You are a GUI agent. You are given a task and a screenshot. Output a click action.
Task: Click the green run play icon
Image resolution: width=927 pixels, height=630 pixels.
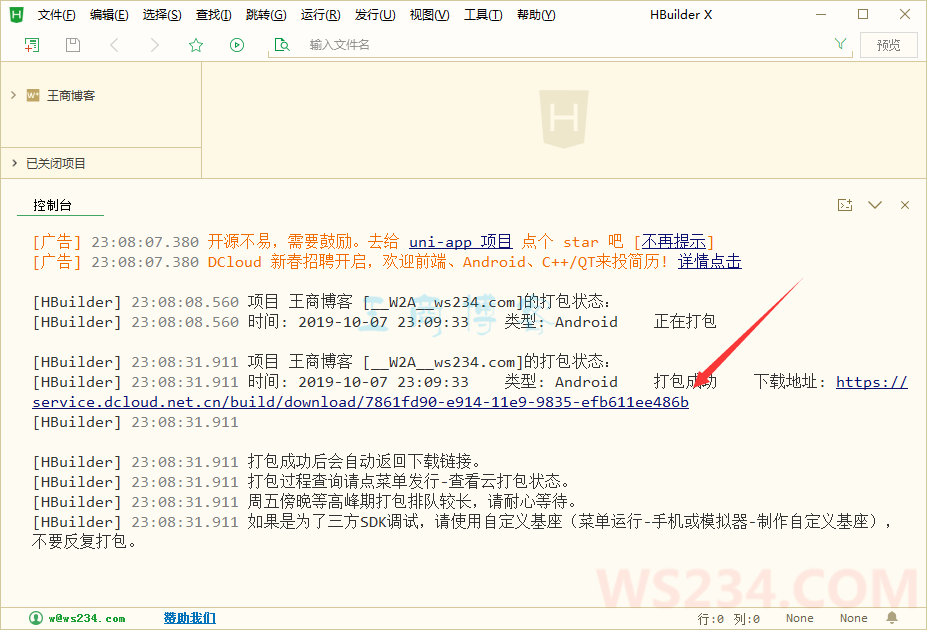pos(237,45)
